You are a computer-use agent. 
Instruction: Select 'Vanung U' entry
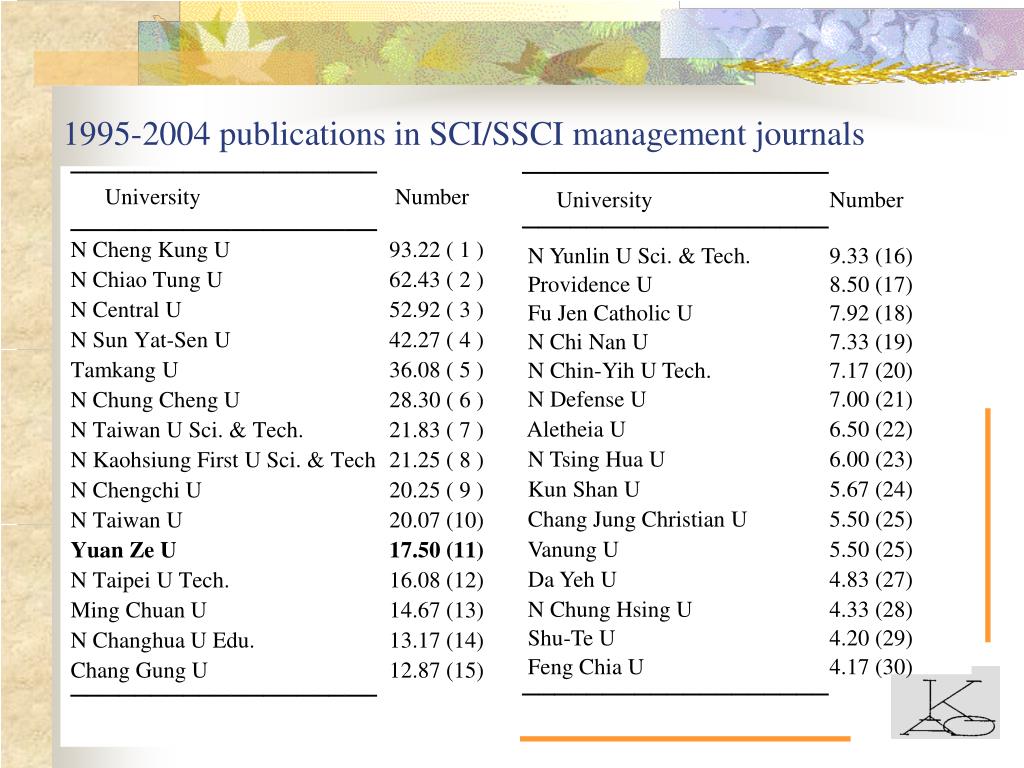point(573,550)
